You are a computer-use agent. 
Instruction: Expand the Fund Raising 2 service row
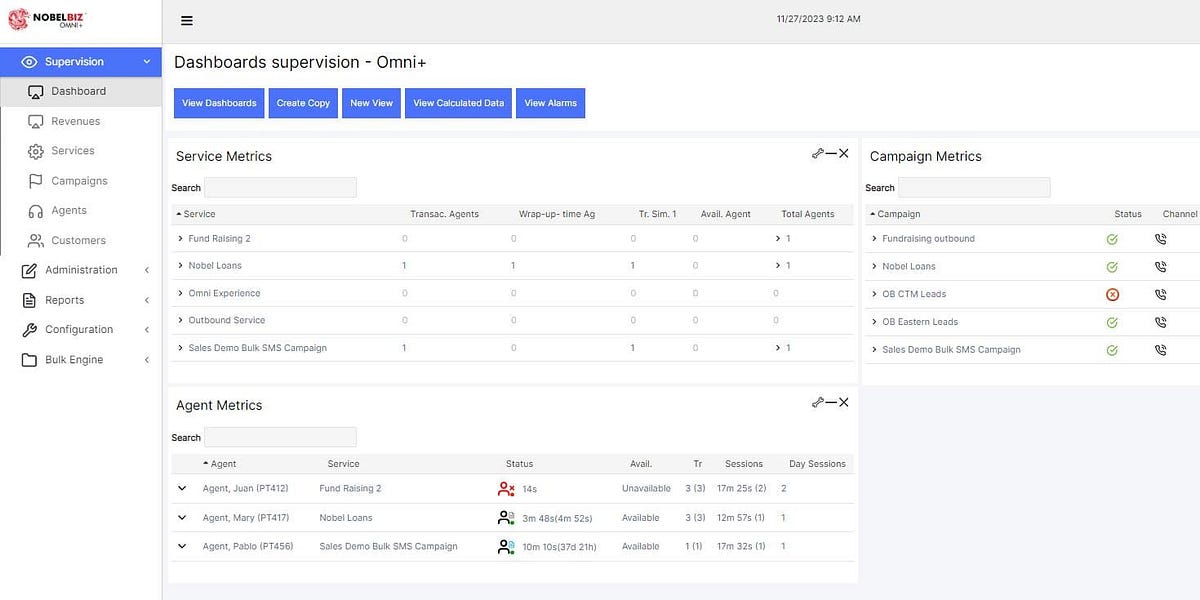click(182, 239)
